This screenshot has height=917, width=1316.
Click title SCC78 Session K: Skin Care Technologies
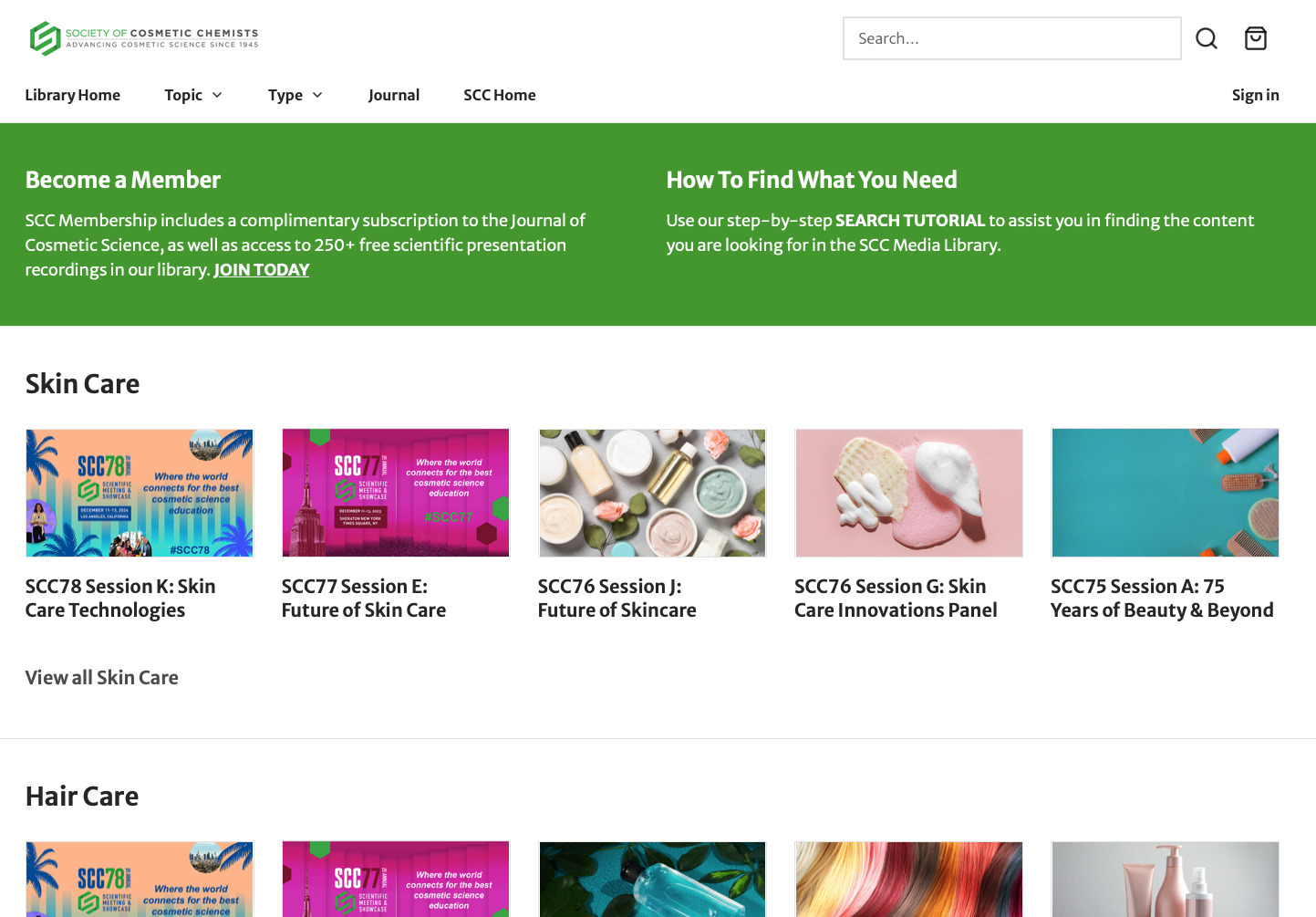click(120, 599)
